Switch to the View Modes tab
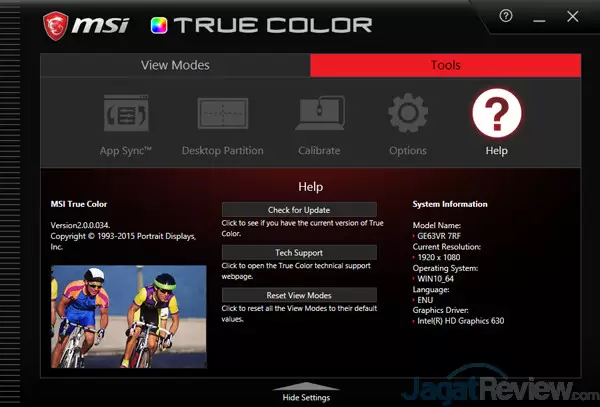 coord(175,65)
